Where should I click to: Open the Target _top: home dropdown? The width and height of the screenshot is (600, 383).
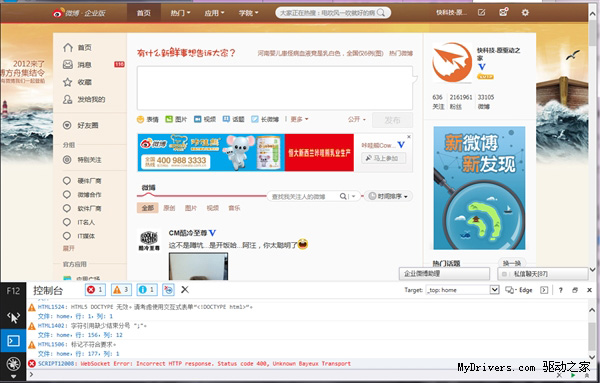pyautogui.click(x=463, y=290)
